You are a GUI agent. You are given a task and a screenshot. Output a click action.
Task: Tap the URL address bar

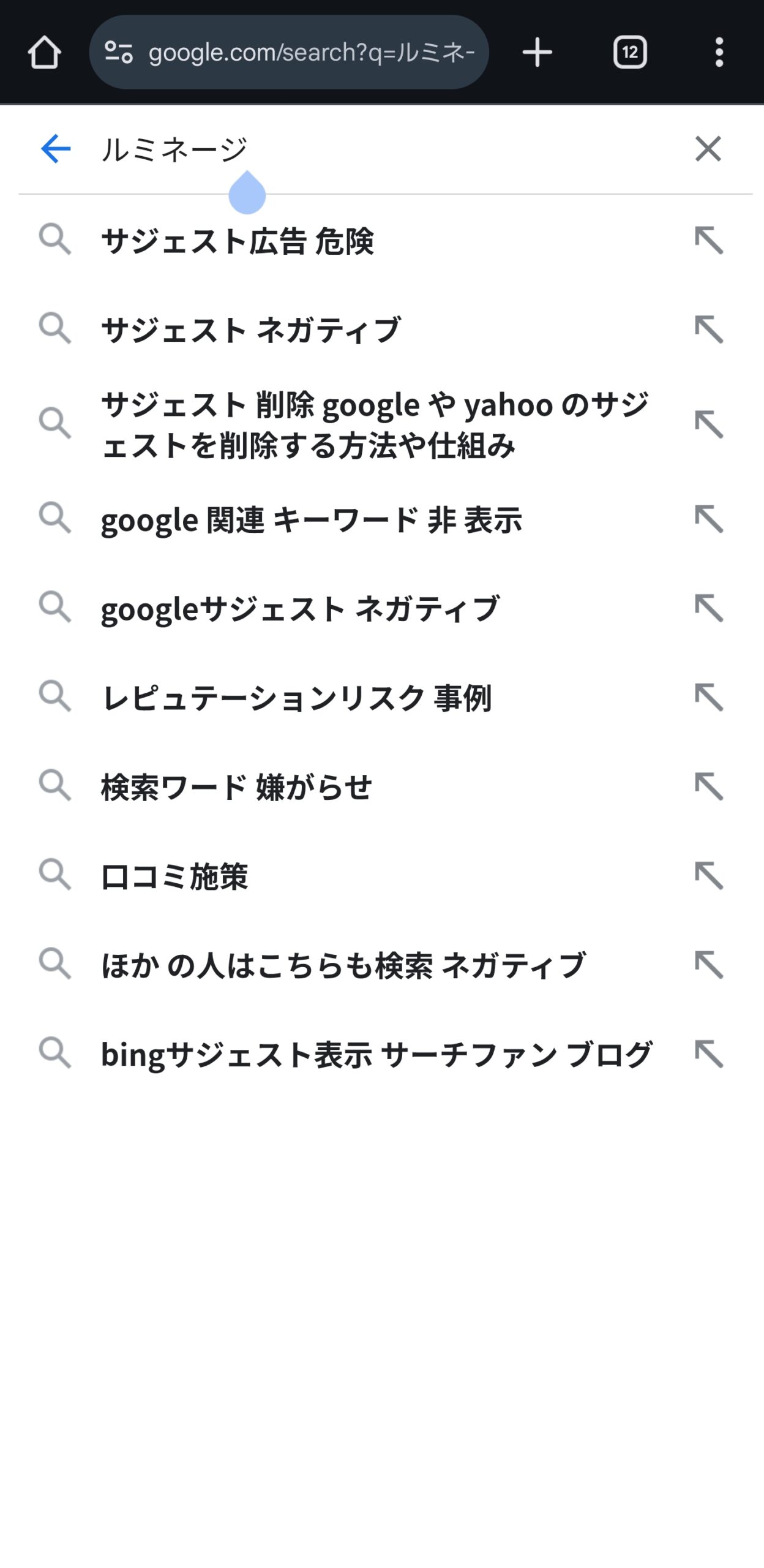[311, 52]
